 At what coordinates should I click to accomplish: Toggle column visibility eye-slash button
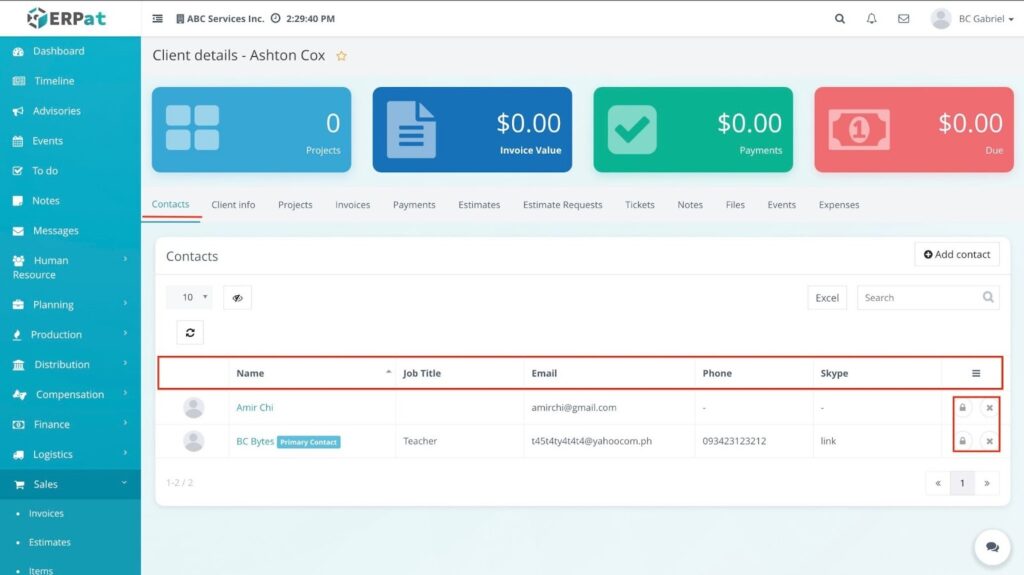click(x=237, y=298)
